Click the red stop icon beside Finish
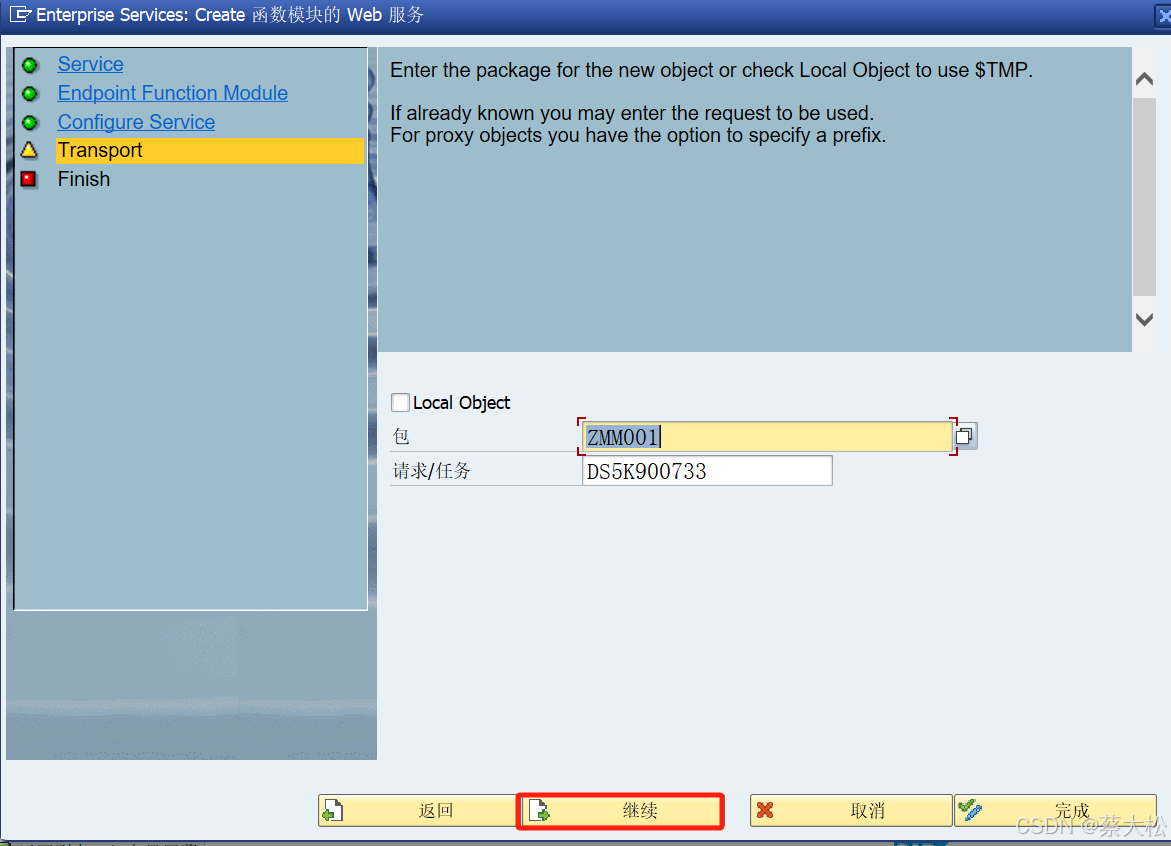 pyautogui.click(x=31, y=179)
